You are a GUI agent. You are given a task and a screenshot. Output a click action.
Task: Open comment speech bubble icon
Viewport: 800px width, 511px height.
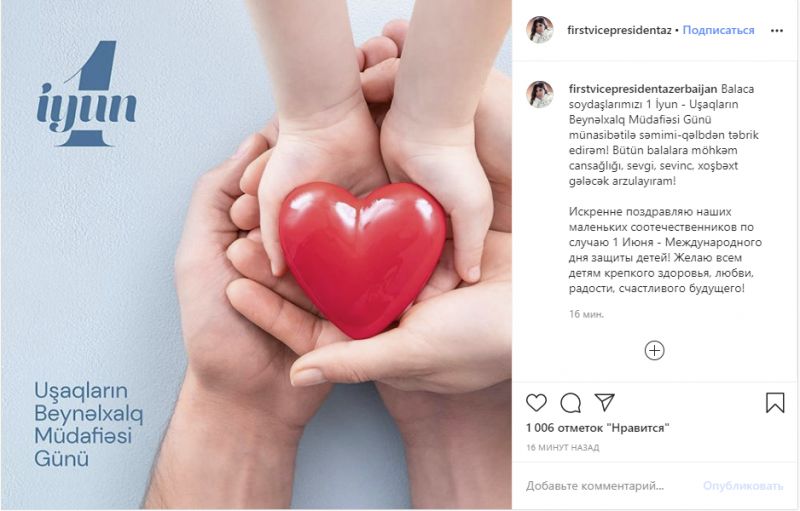[570, 403]
